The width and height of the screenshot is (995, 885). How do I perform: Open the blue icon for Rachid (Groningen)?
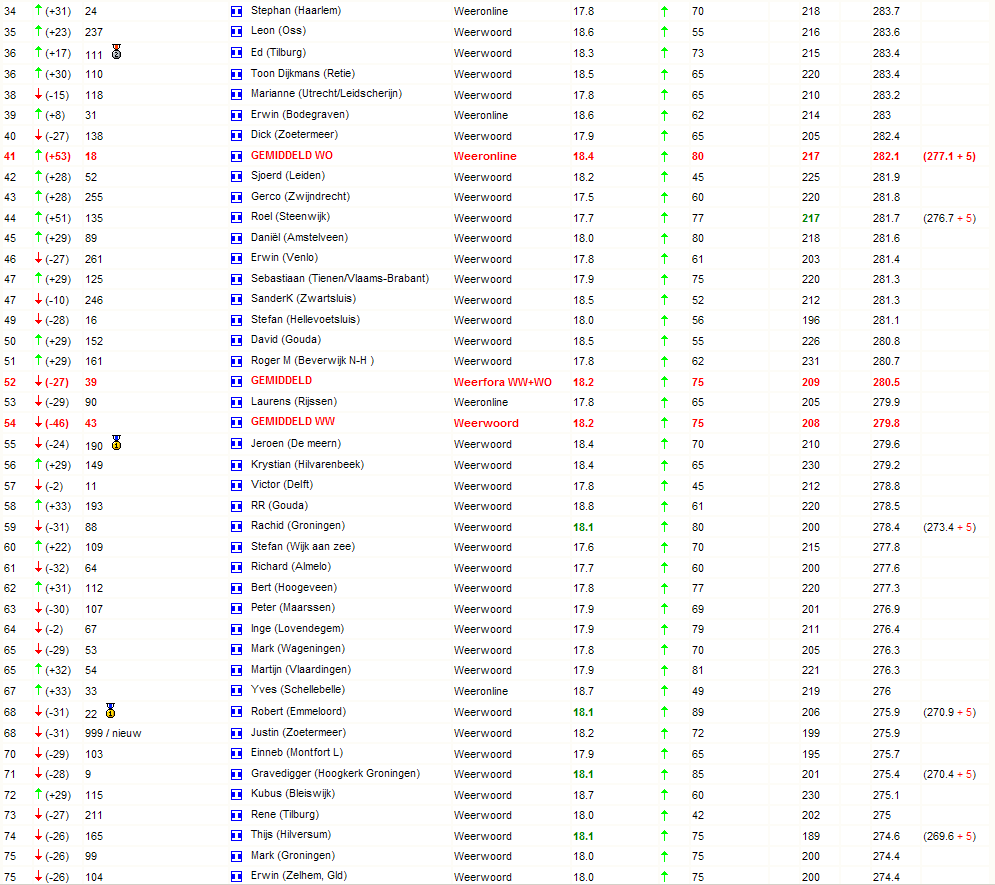click(x=236, y=527)
